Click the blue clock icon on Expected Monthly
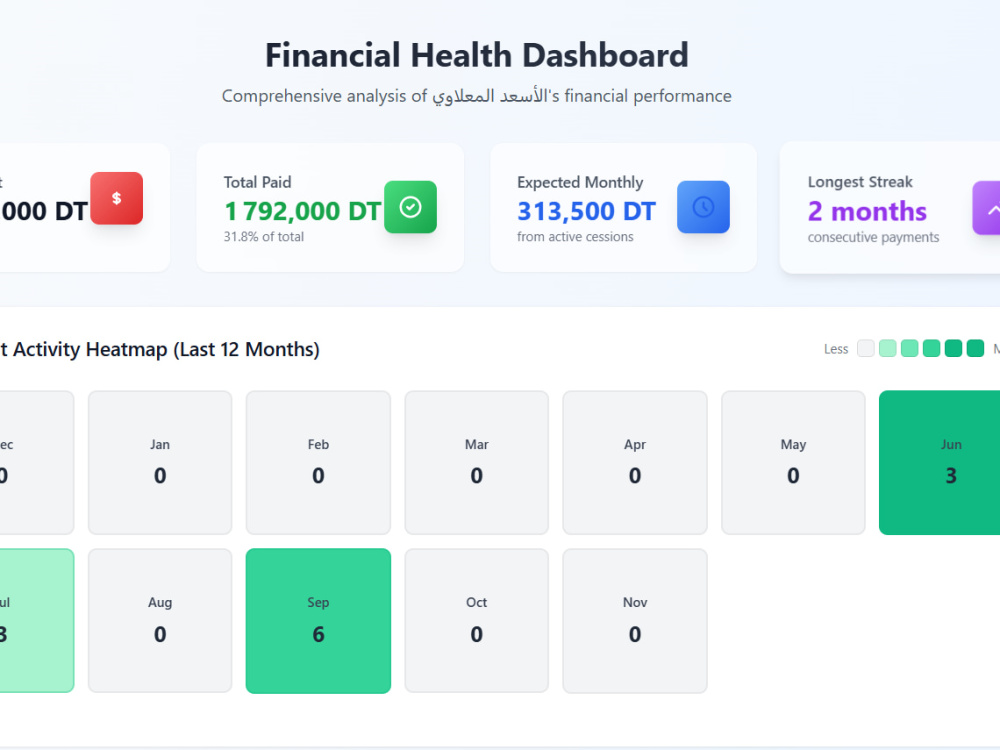Image resolution: width=1000 pixels, height=750 pixels. coord(703,207)
